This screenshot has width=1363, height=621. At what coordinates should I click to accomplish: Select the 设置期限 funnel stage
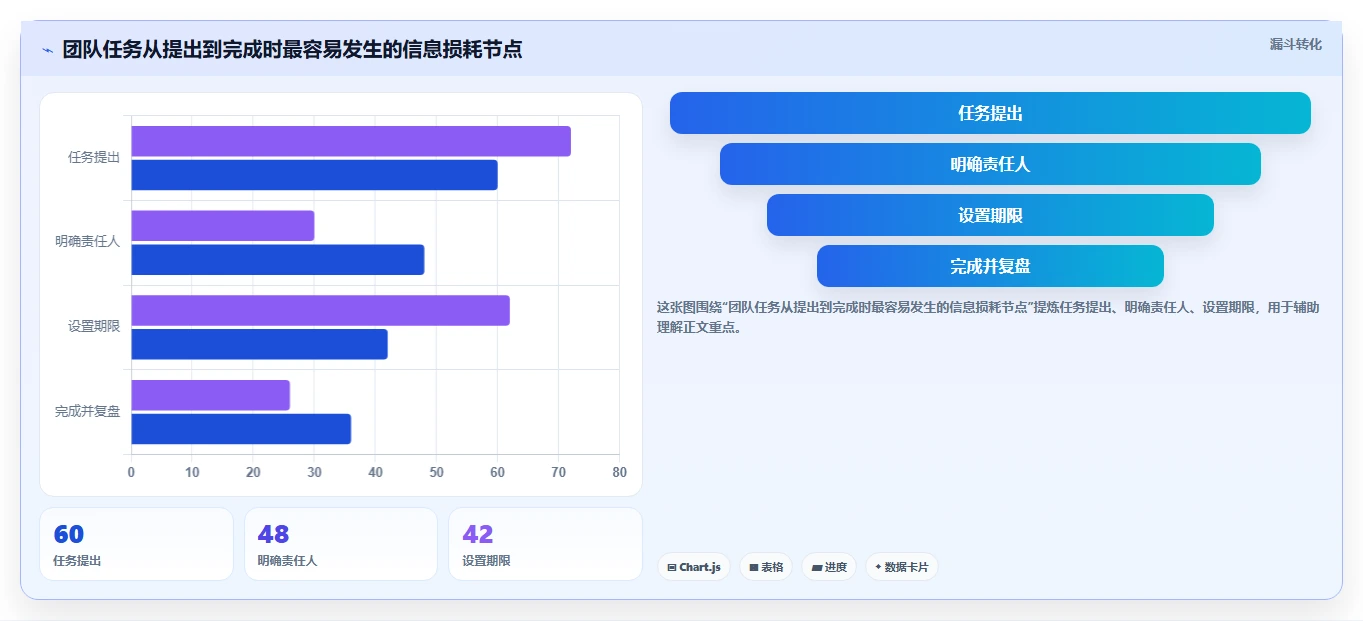[990, 215]
